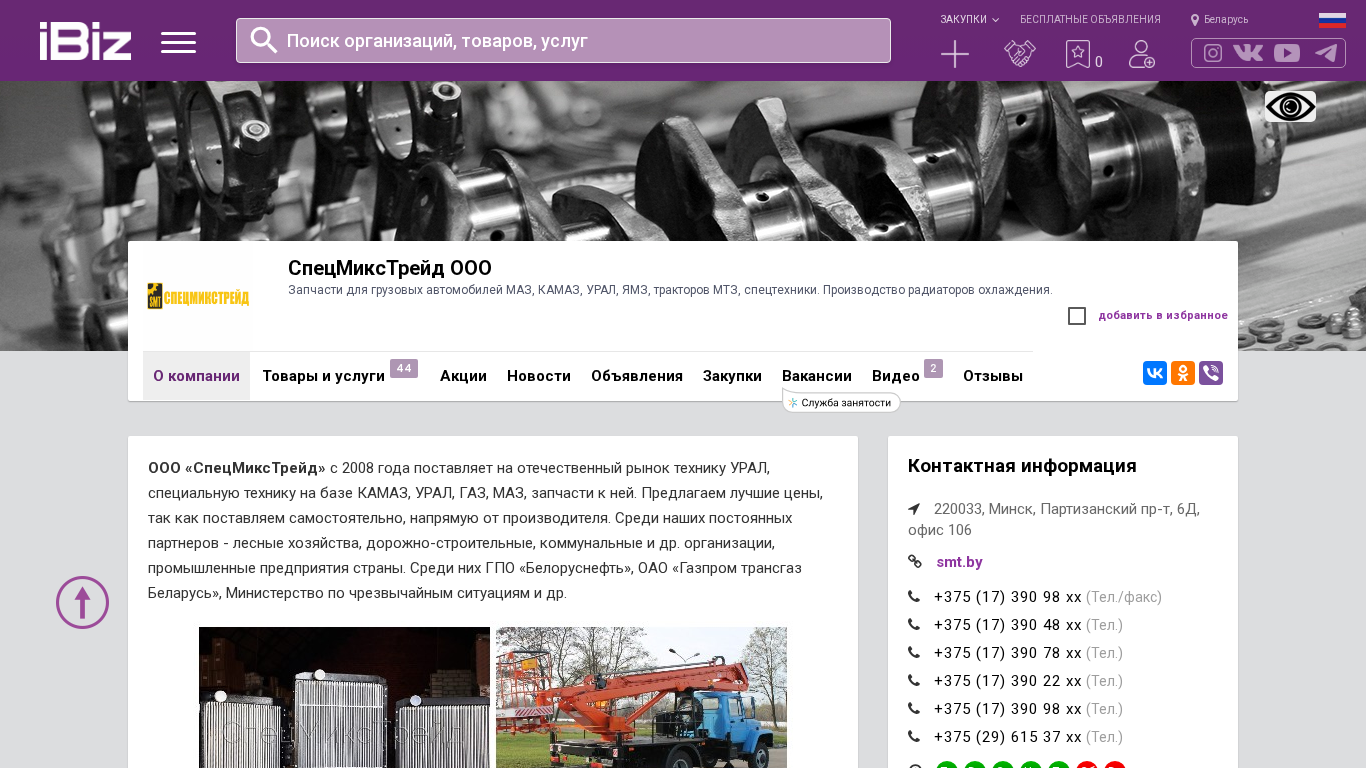Click the scroll to top arrow

(x=82, y=602)
